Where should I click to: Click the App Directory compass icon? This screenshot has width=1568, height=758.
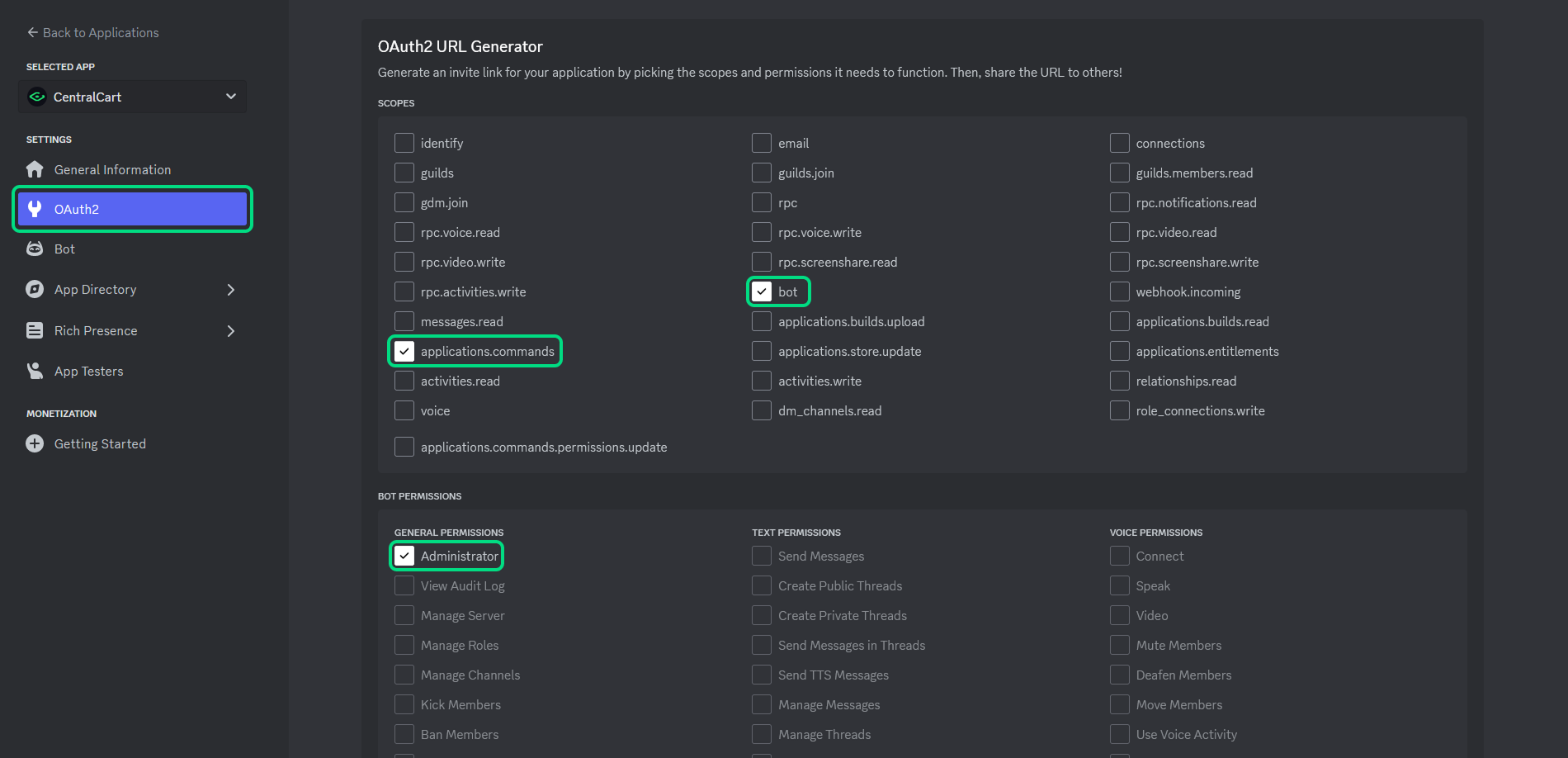(35, 289)
